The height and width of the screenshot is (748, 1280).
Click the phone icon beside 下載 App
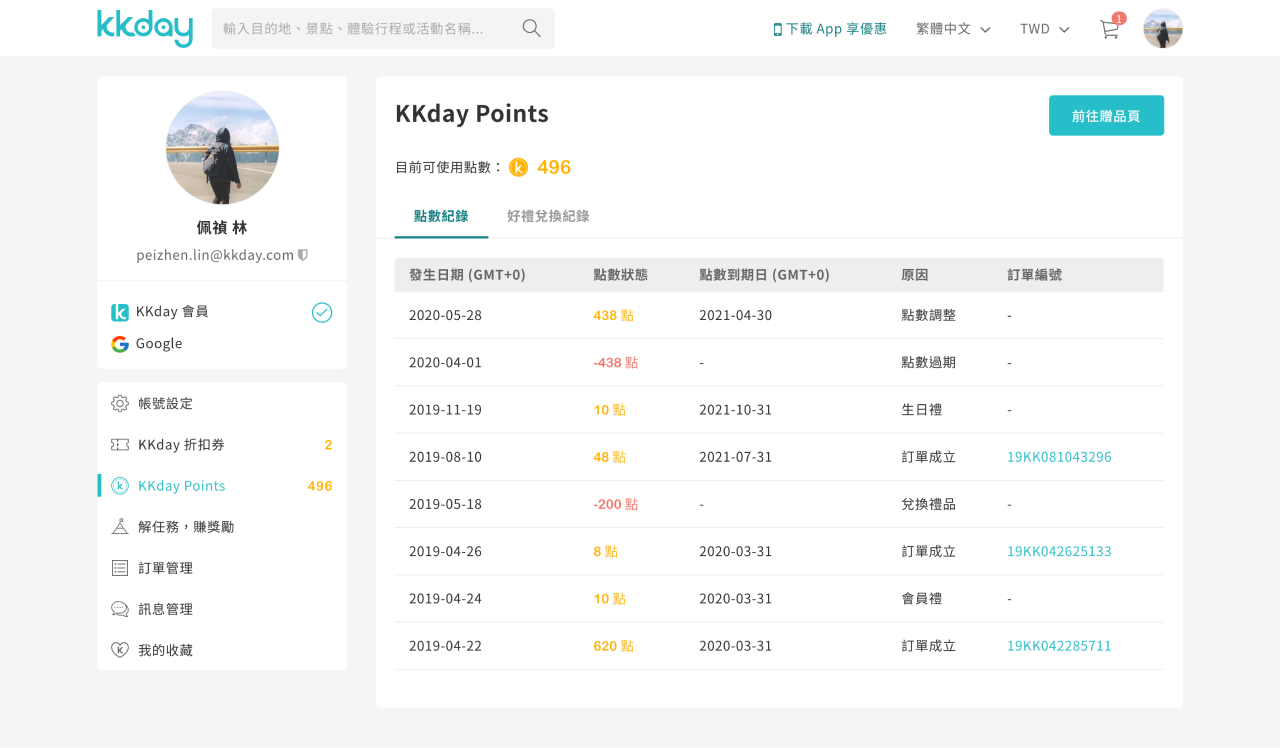tap(778, 29)
